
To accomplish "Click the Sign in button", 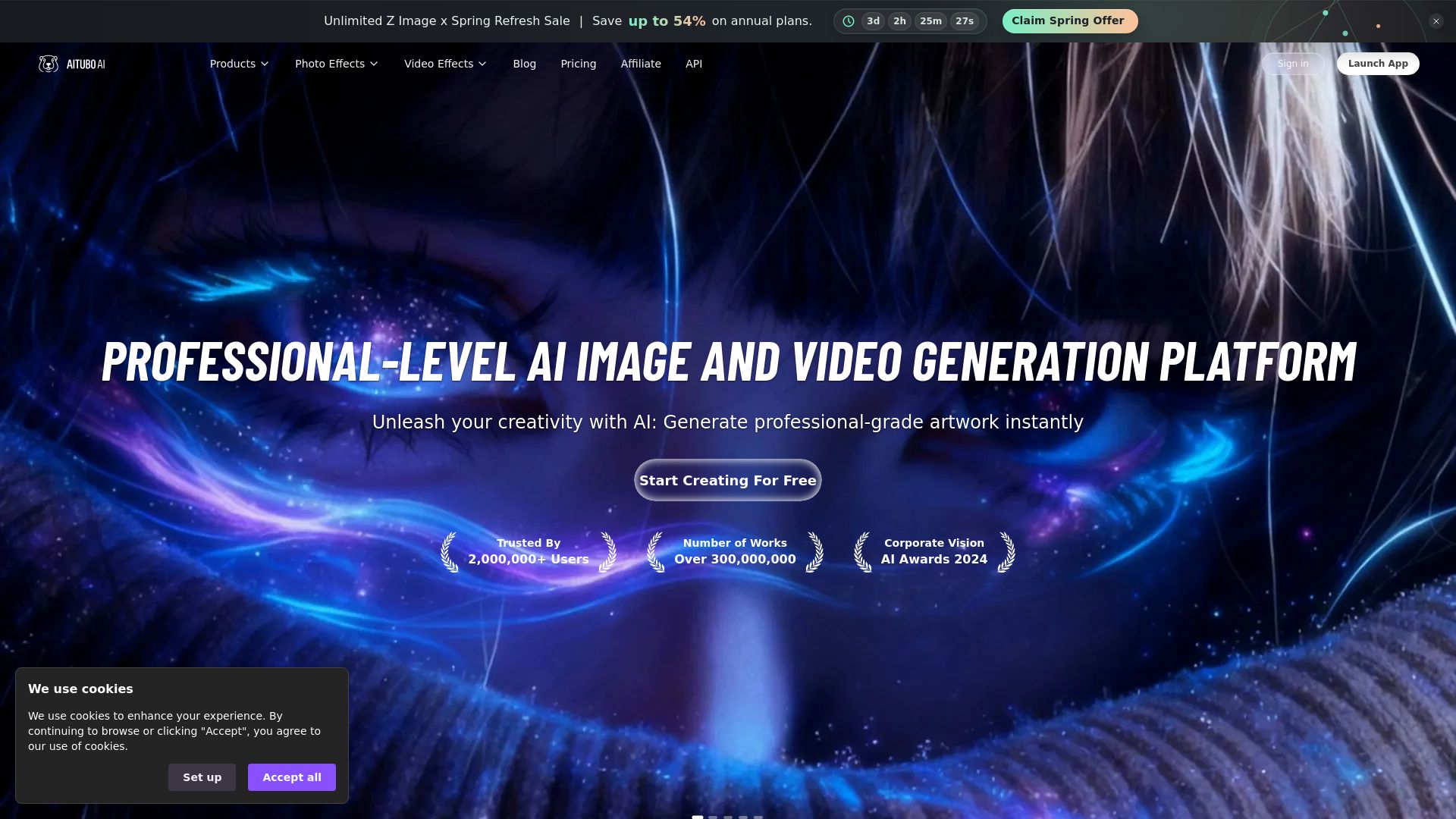I will point(1292,64).
